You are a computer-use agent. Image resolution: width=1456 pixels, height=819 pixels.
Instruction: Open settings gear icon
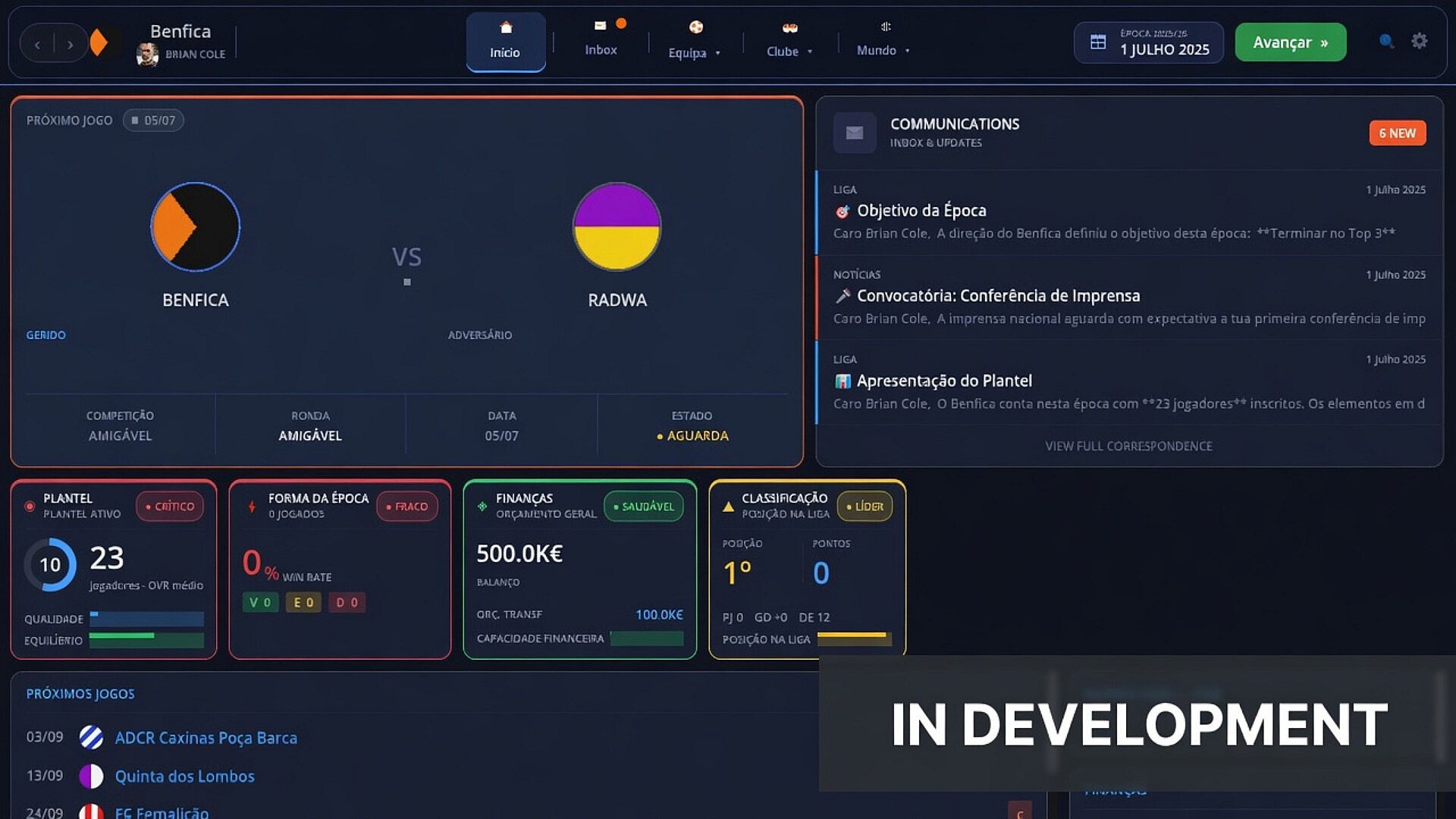pos(1420,41)
